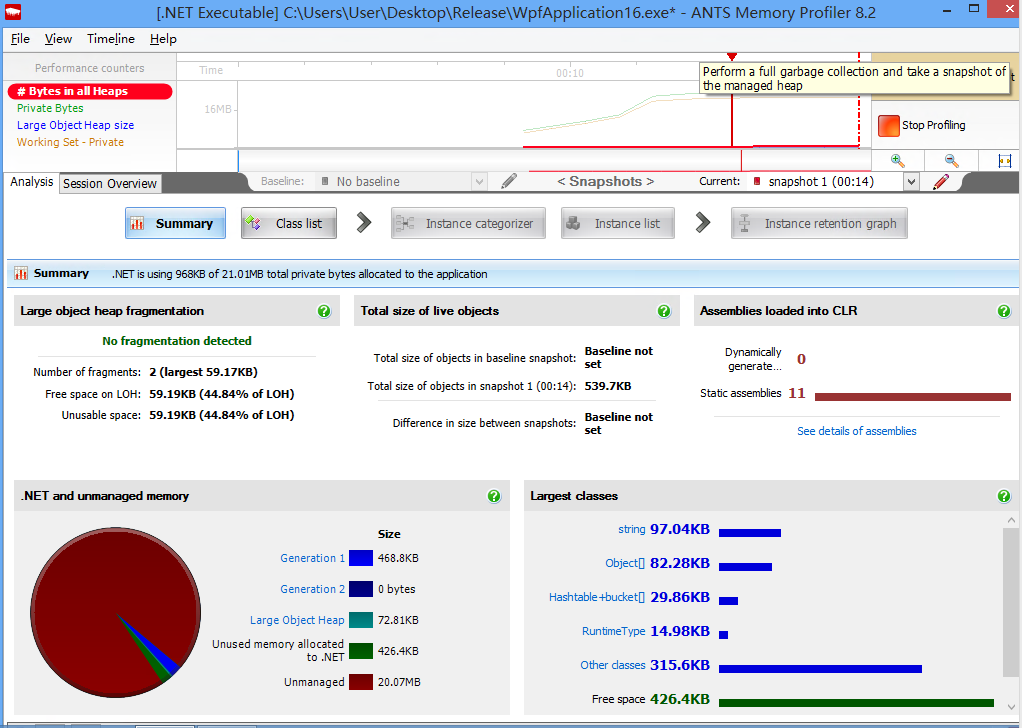
Task: Switch to the Session Overview tab
Action: (110, 184)
